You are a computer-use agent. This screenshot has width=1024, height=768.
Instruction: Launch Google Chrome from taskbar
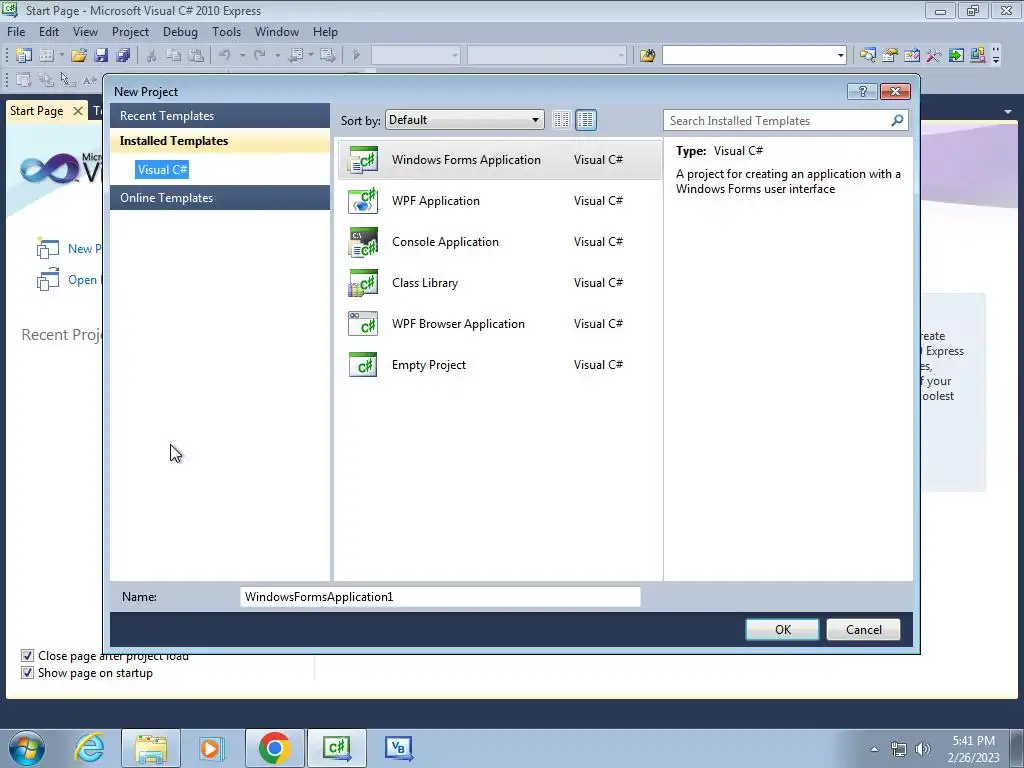tap(274, 748)
